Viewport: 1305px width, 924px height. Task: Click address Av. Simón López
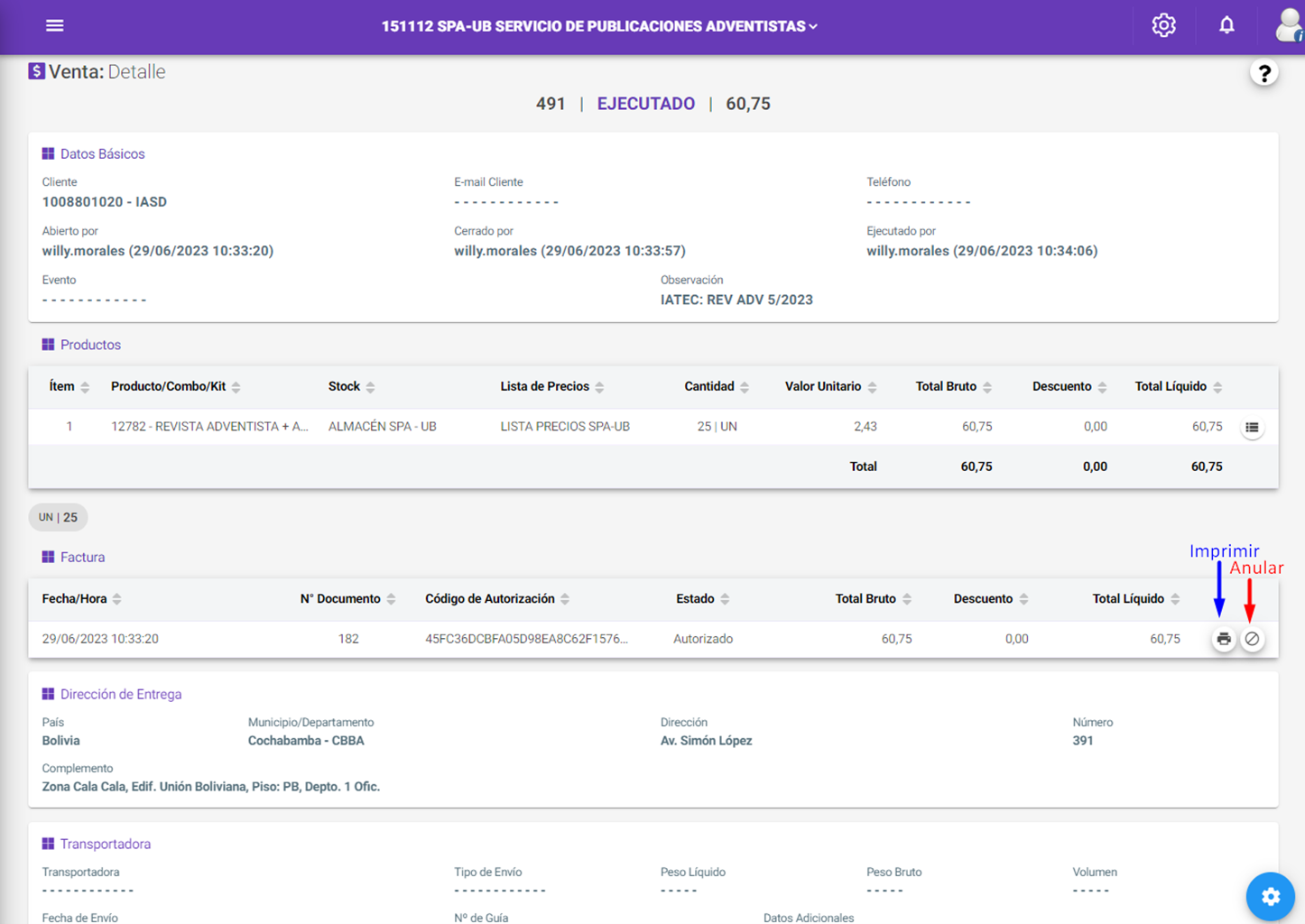706,741
